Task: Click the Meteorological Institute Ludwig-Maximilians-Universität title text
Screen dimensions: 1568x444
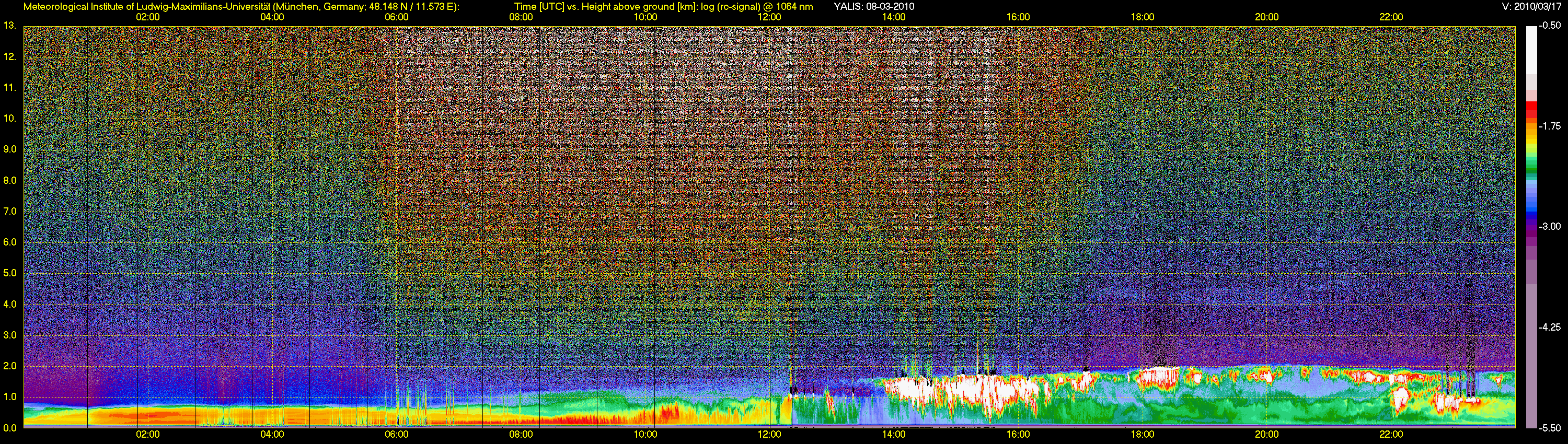Action: coord(241,7)
